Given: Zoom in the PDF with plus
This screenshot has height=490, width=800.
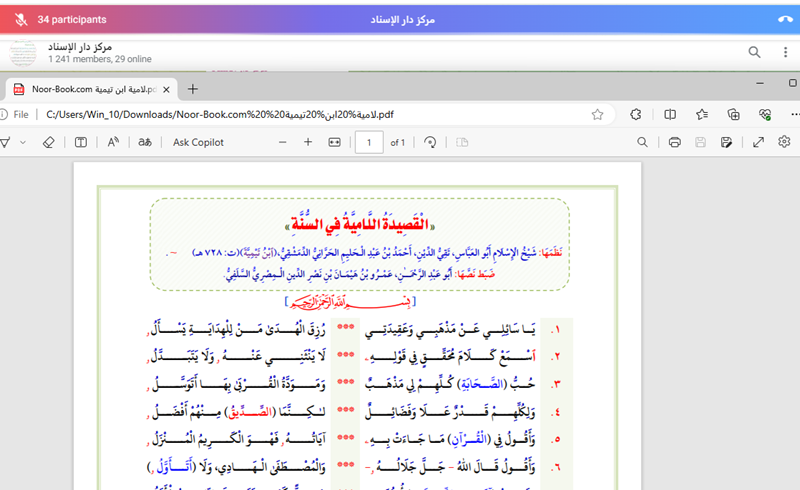Looking at the screenshot, I should pos(308,142).
